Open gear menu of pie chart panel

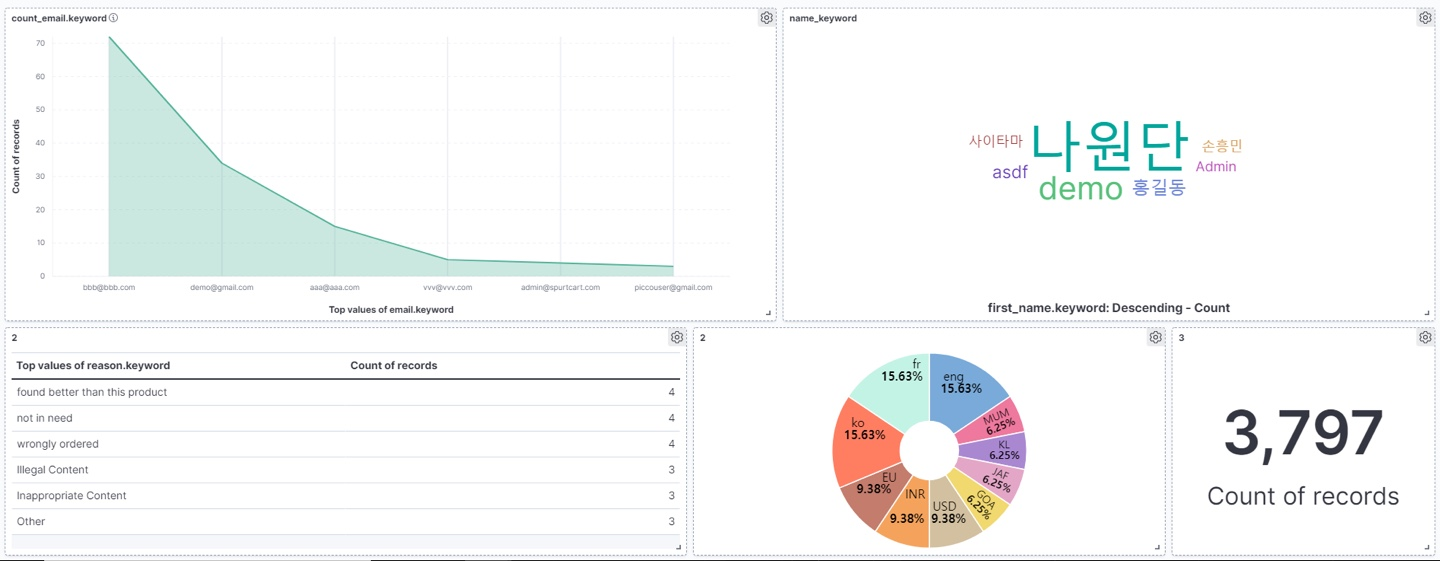(x=1155, y=338)
